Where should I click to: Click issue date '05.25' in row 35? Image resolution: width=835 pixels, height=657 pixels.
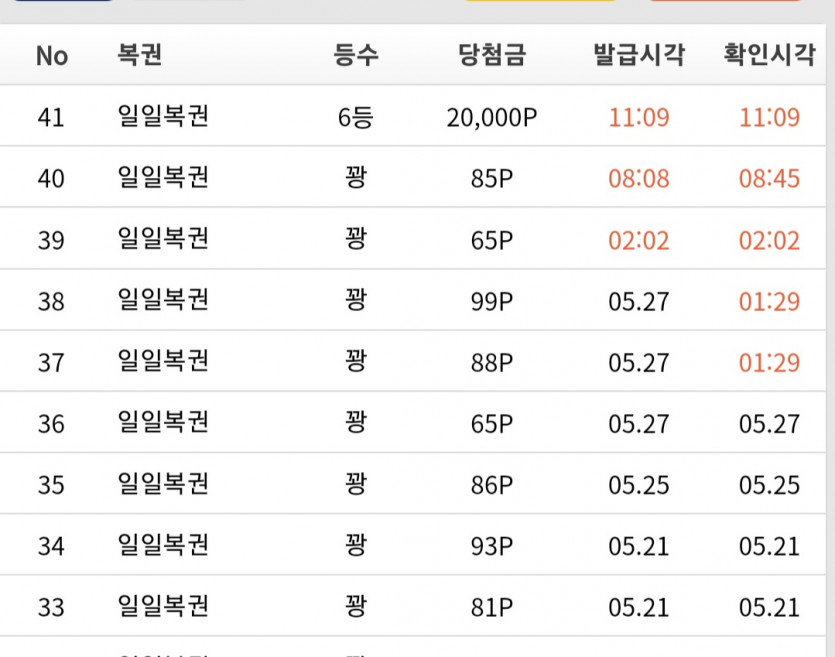coord(639,485)
